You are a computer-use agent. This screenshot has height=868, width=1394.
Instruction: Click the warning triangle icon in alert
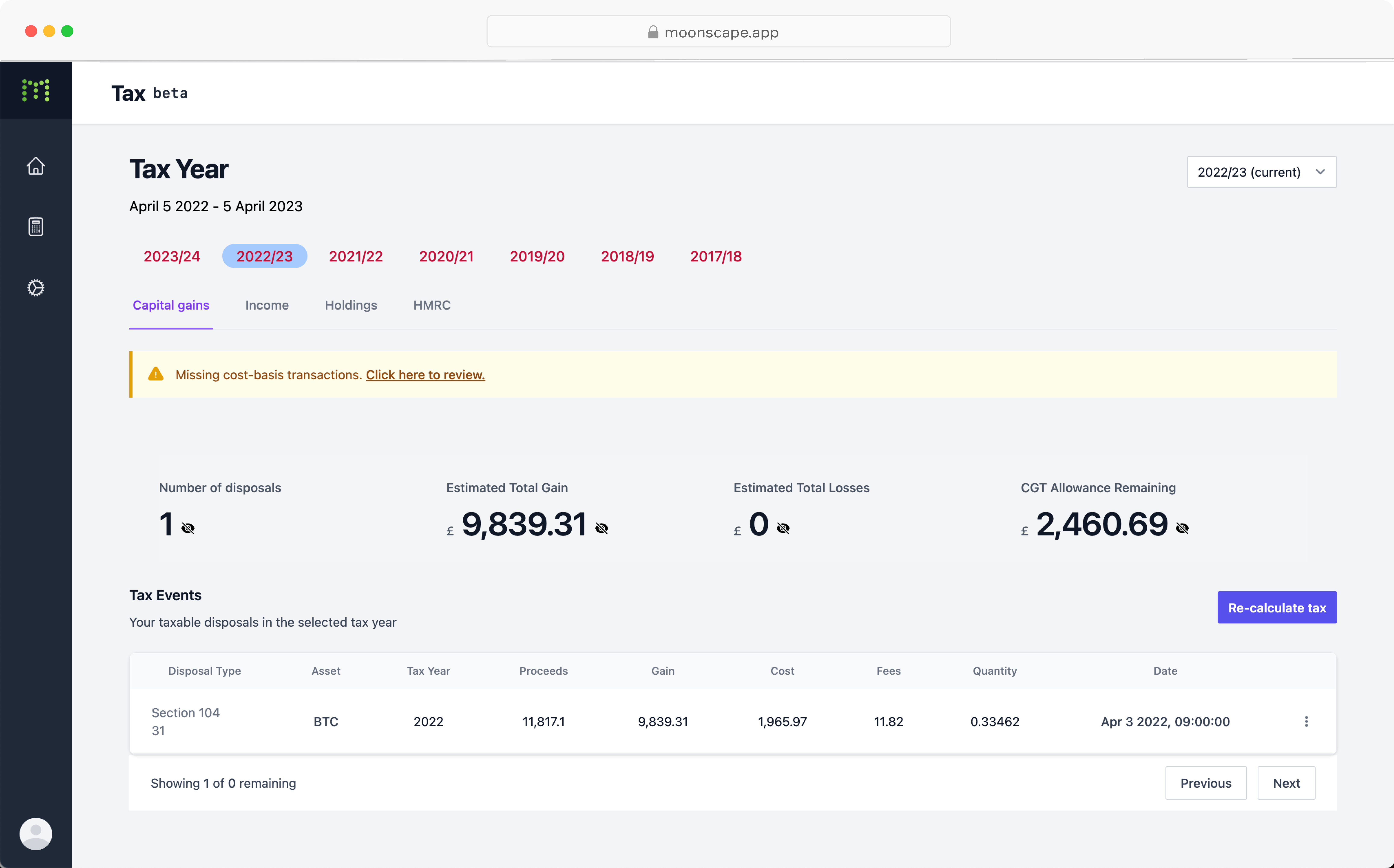[156, 374]
